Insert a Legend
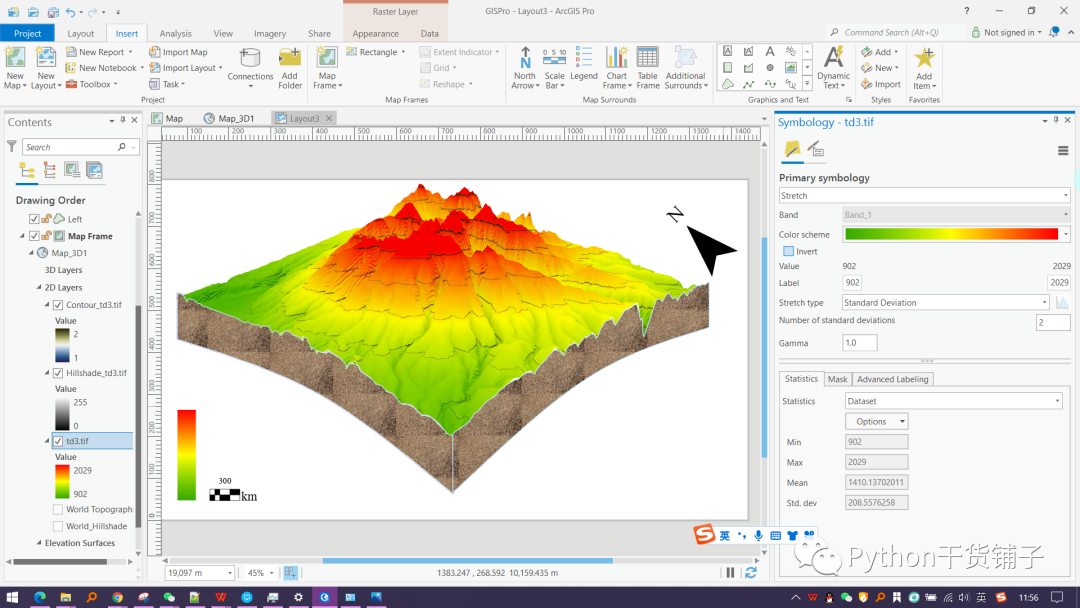1080x608 pixels. click(584, 64)
